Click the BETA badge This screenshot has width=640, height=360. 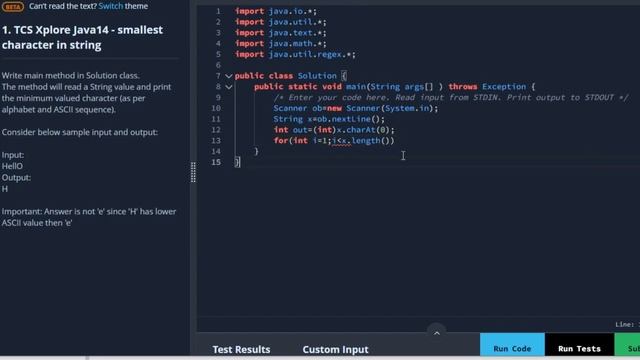pyautogui.click(x=13, y=7)
